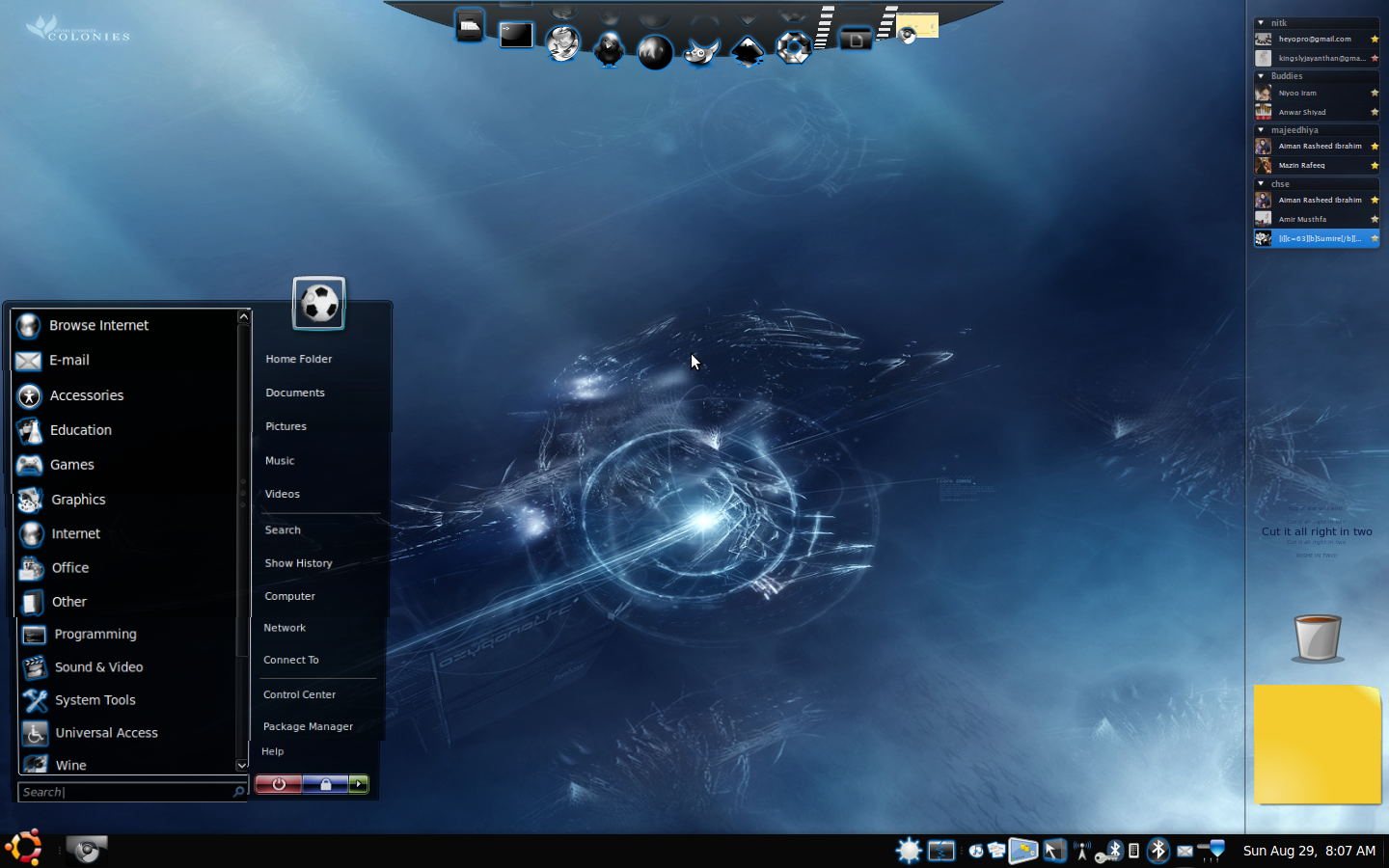
Task: Open the Trash can on right sidebar
Action: [x=1318, y=637]
